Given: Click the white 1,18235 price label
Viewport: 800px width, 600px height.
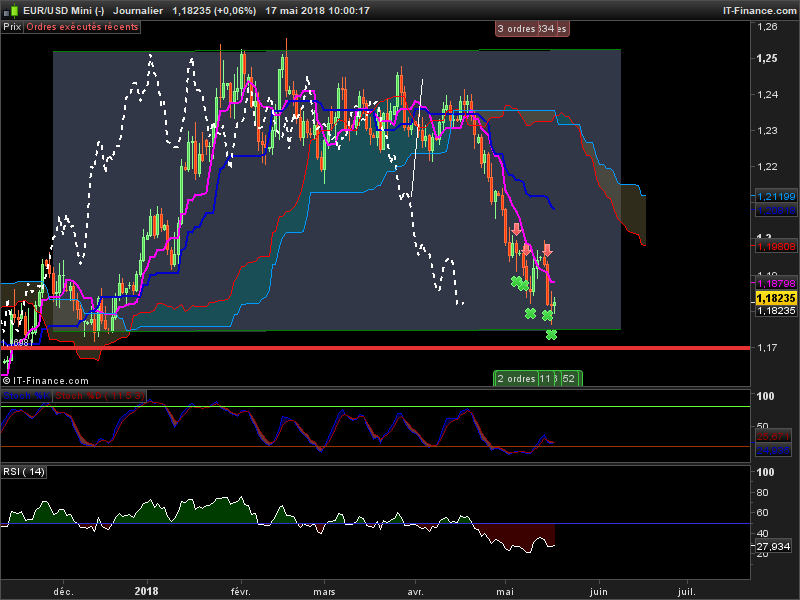Looking at the screenshot, I should point(776,311).
